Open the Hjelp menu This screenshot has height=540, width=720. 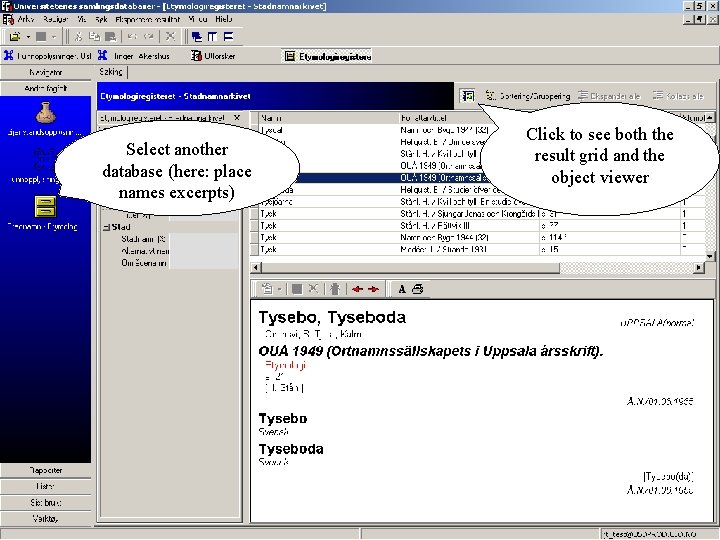click(224, 19)
